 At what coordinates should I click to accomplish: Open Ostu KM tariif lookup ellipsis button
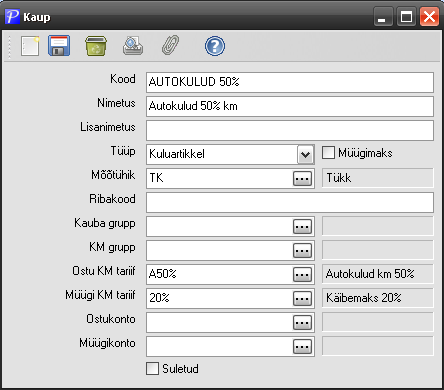pyautogui.click(x=302, y=275)
